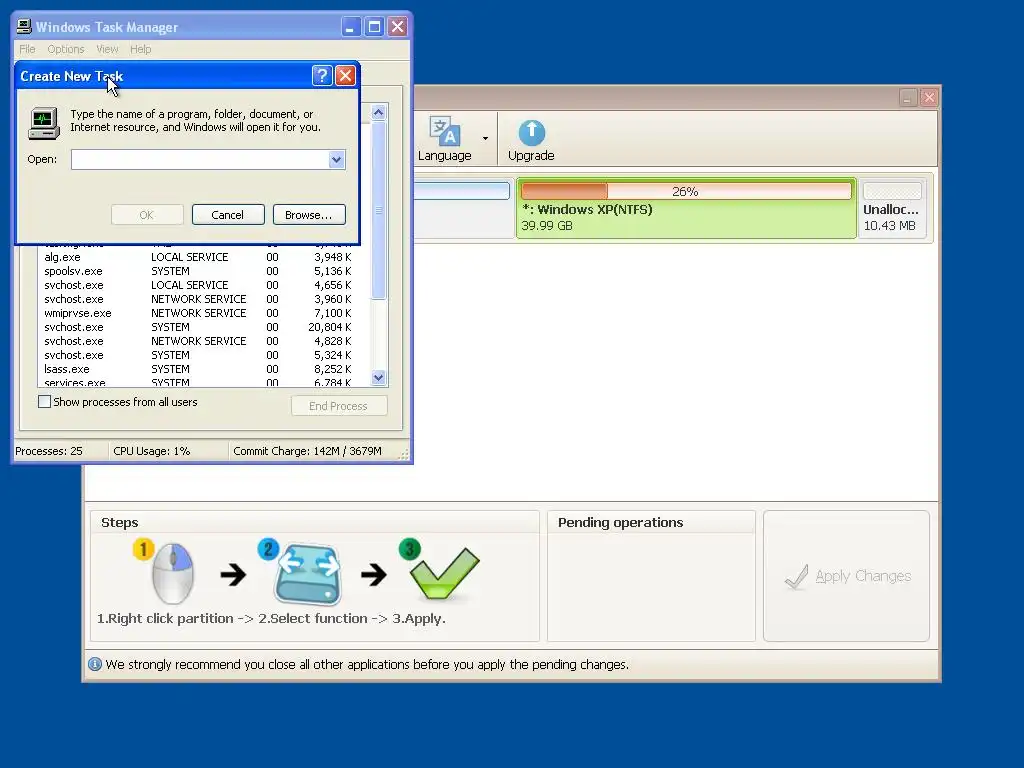Focus the Open text input field
Image resolution: width=1024 pixels, height=768 pixels.
[200, 159]
